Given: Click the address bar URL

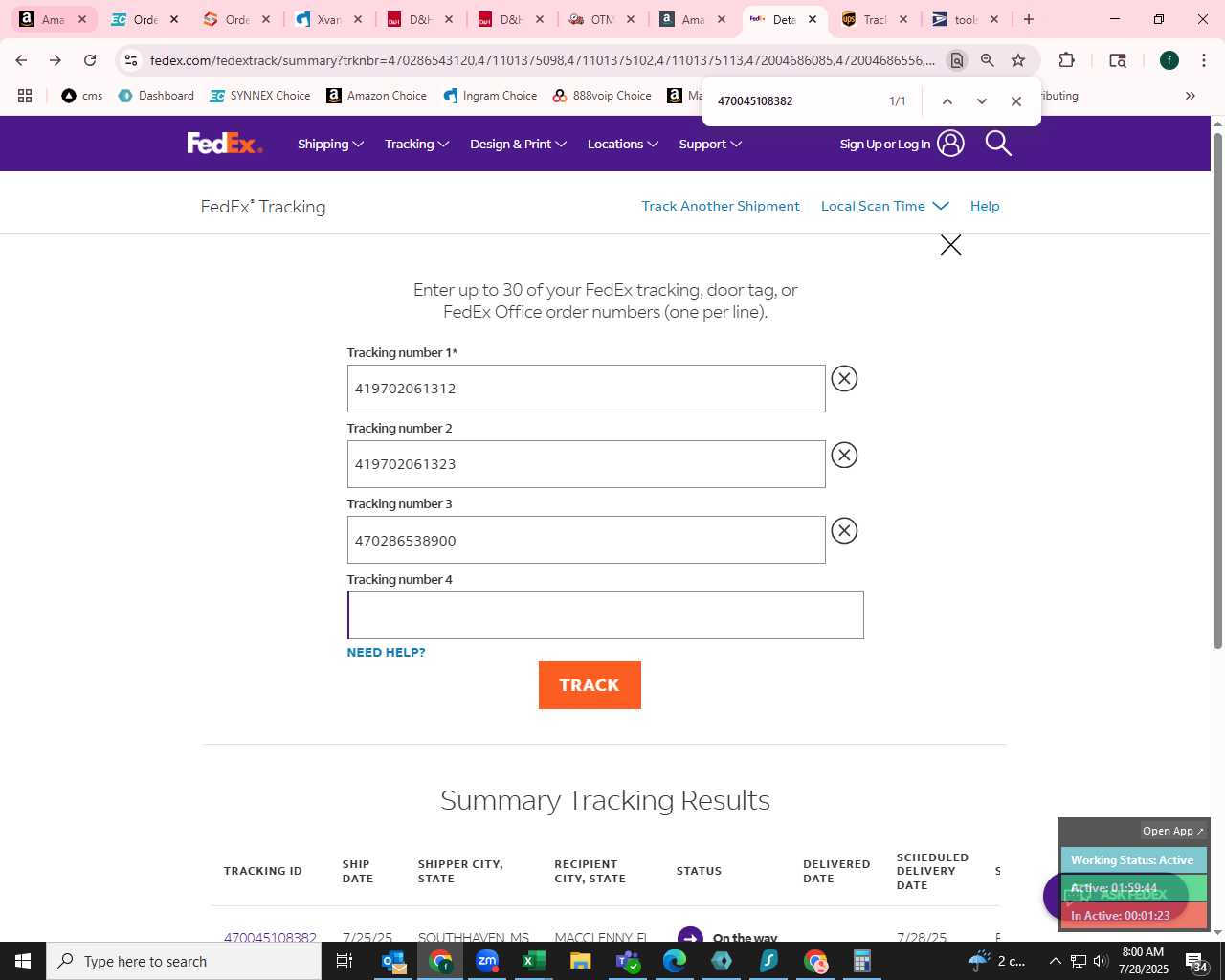Looking at the screenshot, I should coord(542,60).
